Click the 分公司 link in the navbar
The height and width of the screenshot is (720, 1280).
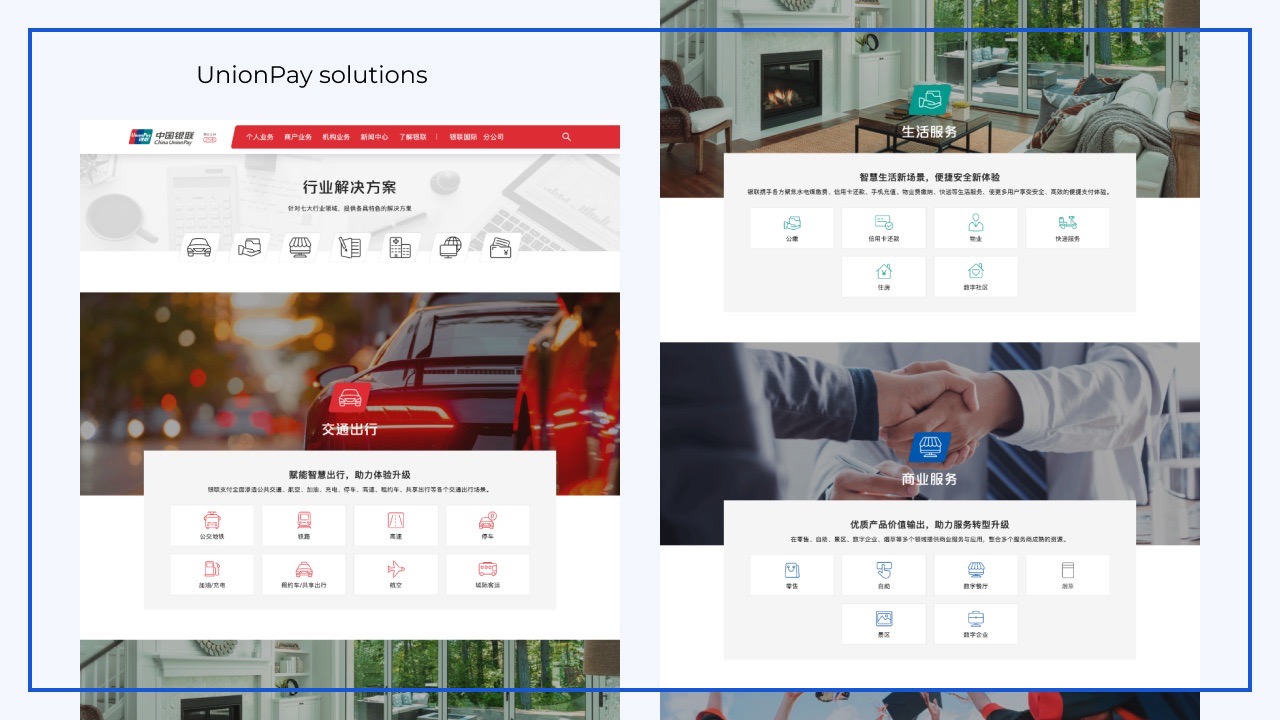pyautogui.click(x=494, y=137)
